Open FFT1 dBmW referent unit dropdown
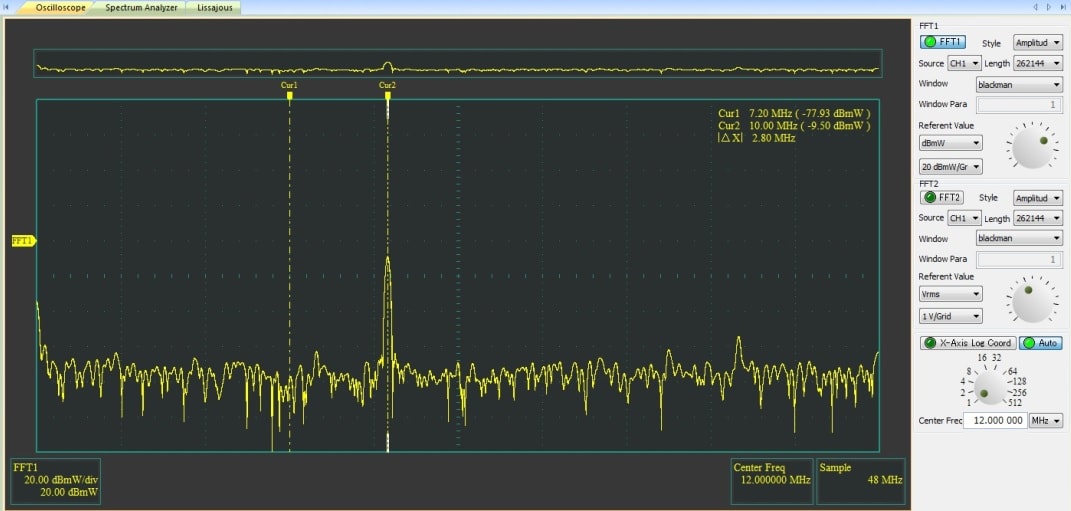The image size is (1071, 511). pyautogui.click(x=951, y=143)
